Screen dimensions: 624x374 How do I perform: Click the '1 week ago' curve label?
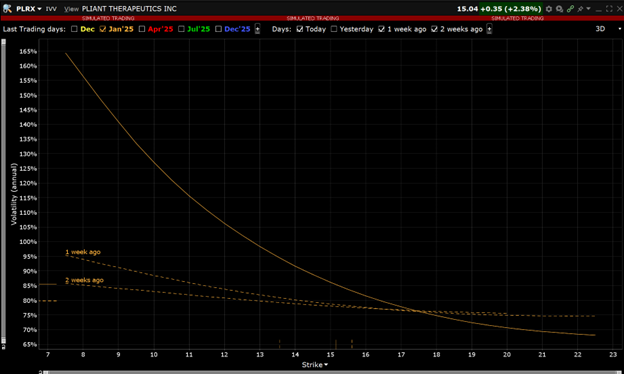coord(83,252)
